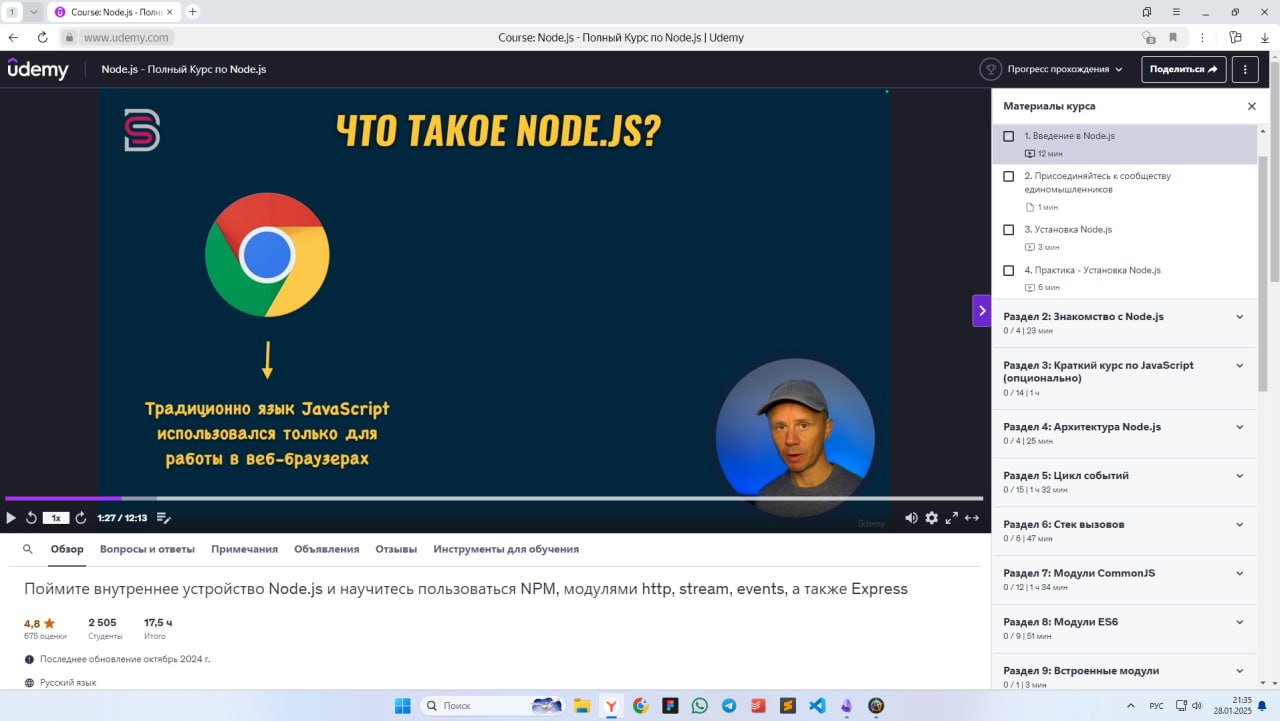Open the Windows Start menu
Viewport: 1280px width, 721px height.
(402, 705)
